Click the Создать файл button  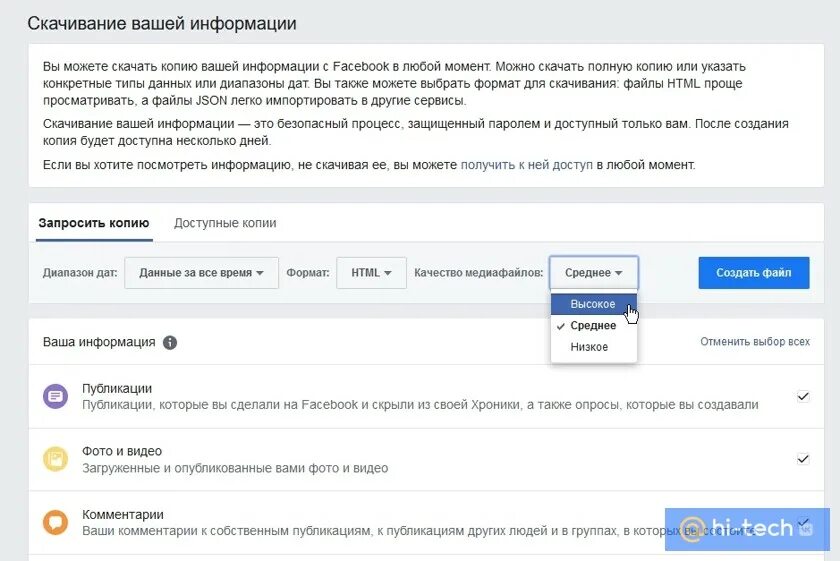pyautogui.click(x=754, y=273)
